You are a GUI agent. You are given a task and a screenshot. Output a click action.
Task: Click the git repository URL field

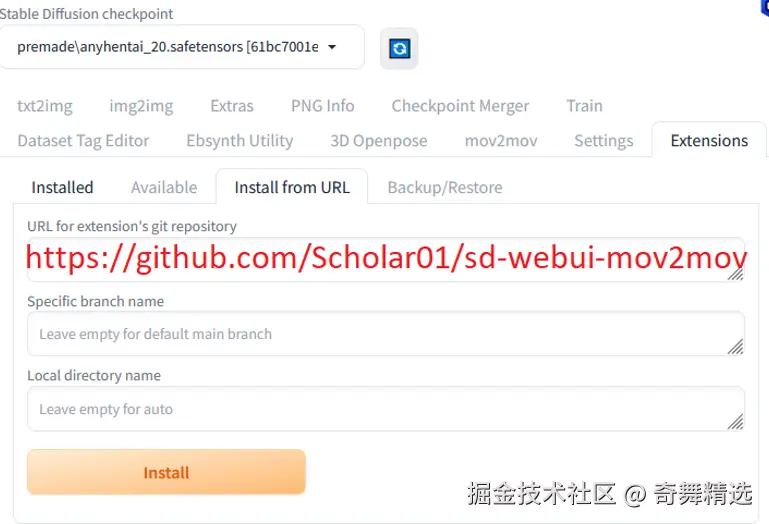coord(386,259)
